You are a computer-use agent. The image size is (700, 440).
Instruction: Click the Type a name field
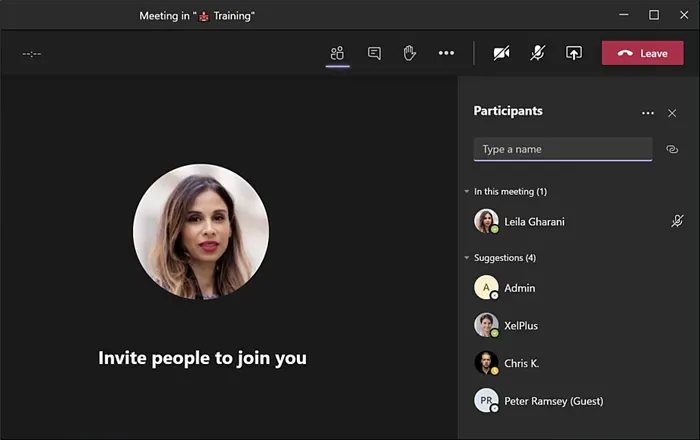pyautogui.click(x=562, y=149)
